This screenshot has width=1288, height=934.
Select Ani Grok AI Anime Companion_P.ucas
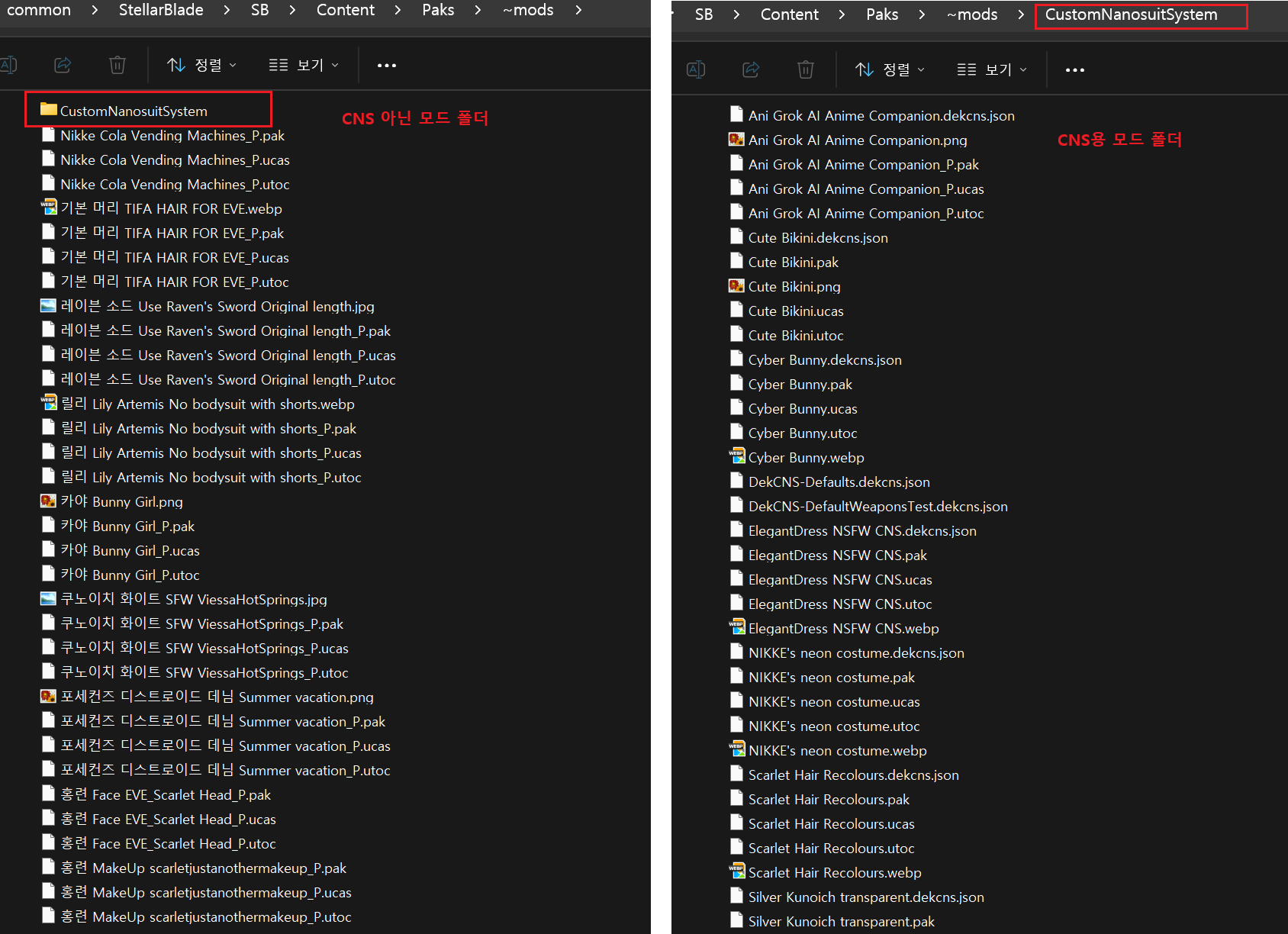pos(866,188)
